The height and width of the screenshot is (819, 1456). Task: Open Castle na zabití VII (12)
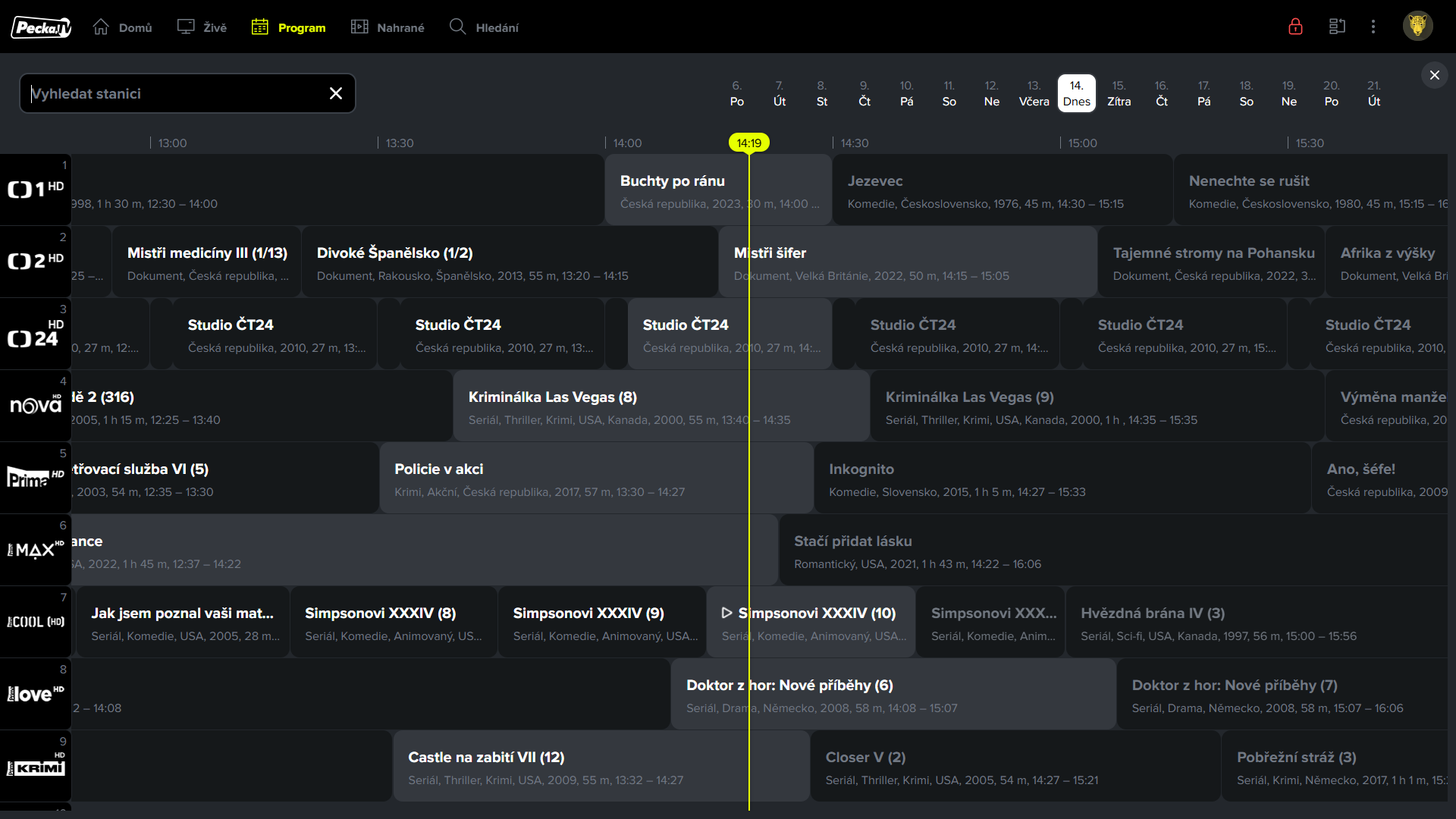(x=601, y=766)
